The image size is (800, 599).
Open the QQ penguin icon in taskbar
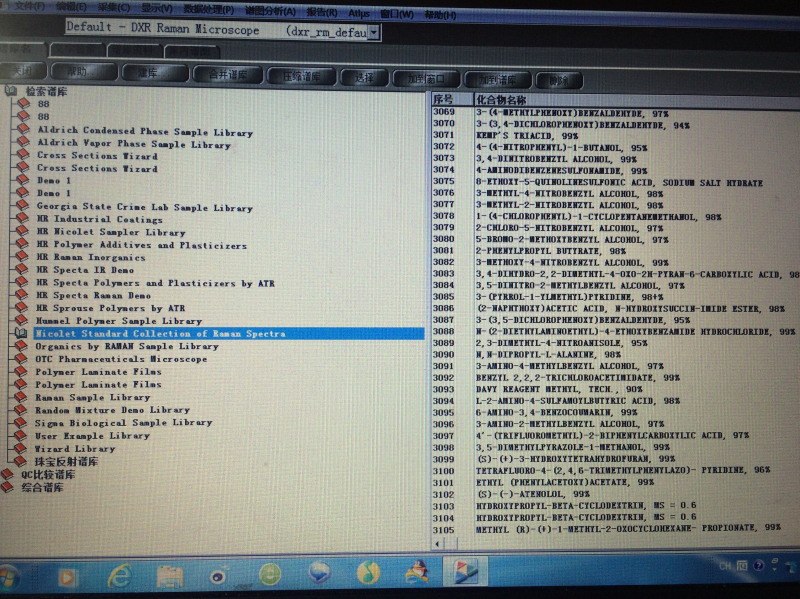pos(417,571)
